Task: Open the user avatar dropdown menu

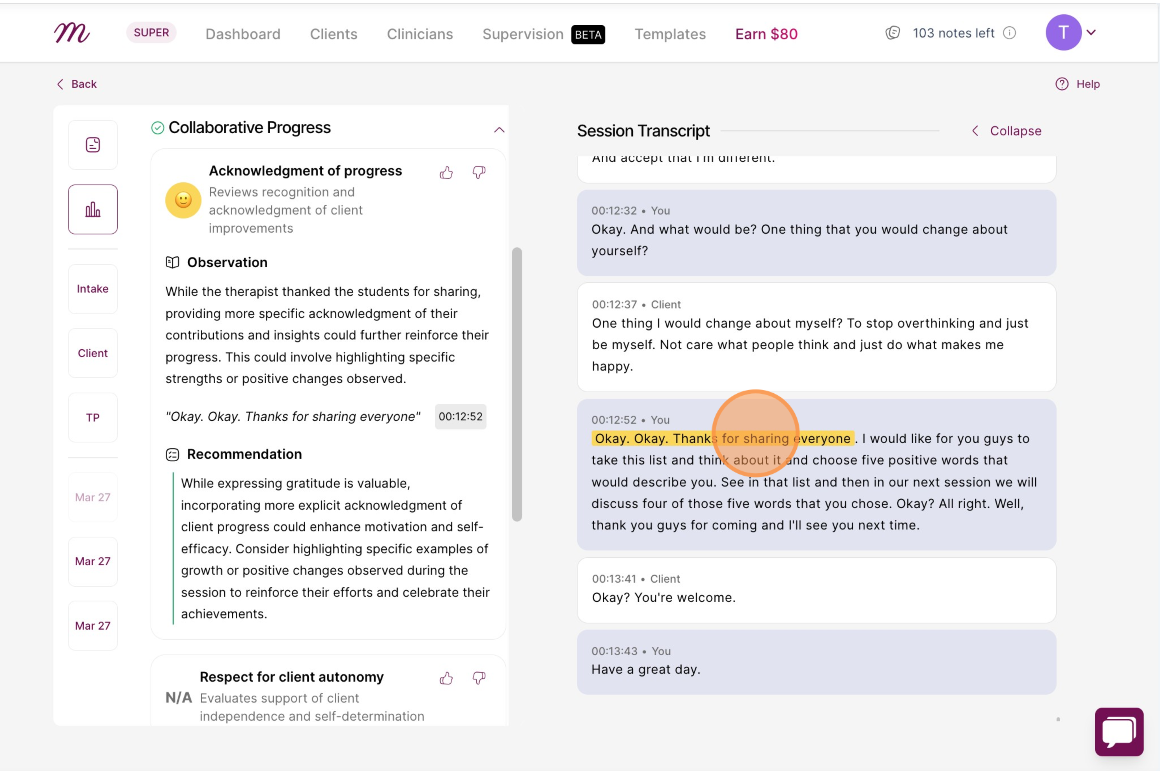Action: [1070, 33]
